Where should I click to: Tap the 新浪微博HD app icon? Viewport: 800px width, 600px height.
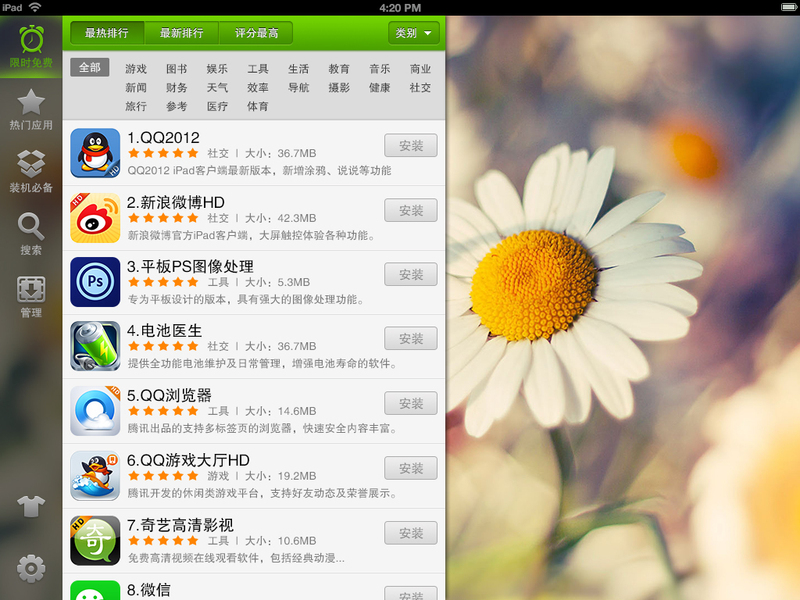coord(95,218)
